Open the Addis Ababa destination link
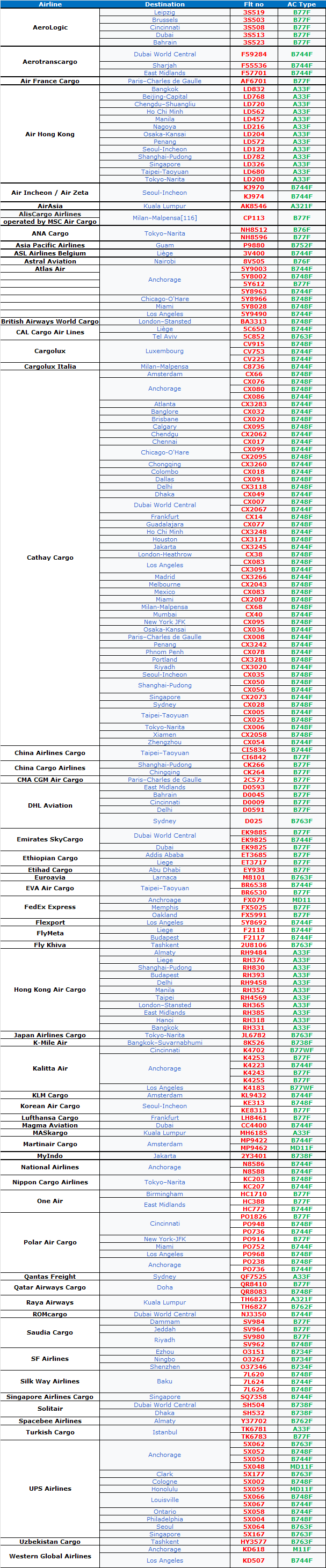 pyautogui.click(x=164, y=855)
